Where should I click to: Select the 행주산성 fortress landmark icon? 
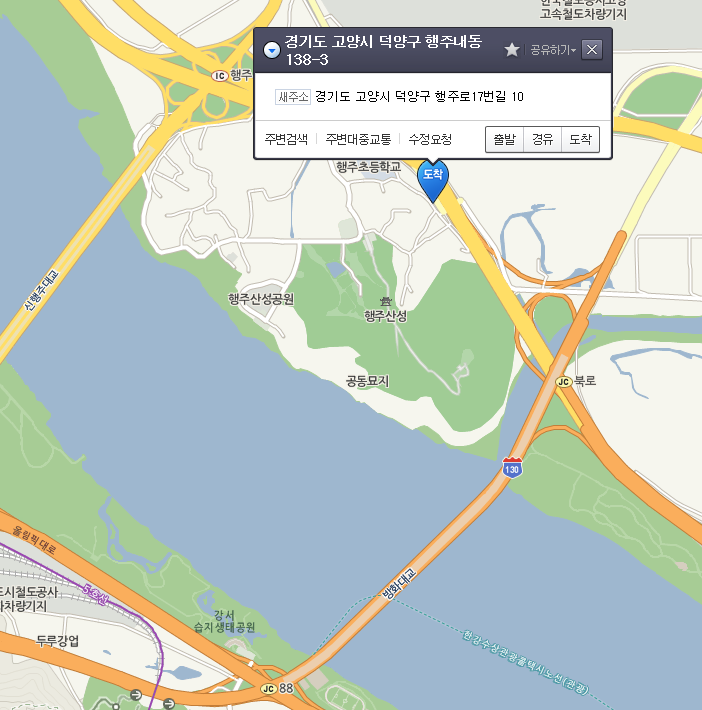point(386,301)
